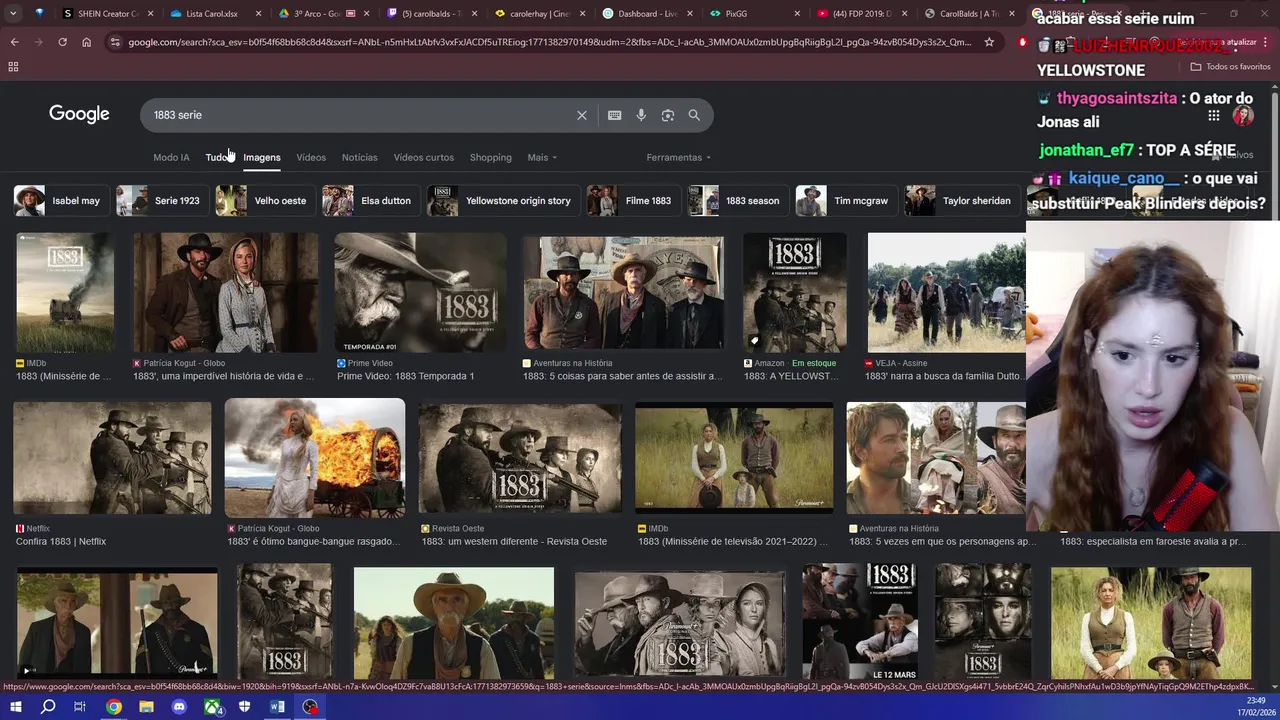Open the on-screen keyboard input tool

click(x=615, y=115)
